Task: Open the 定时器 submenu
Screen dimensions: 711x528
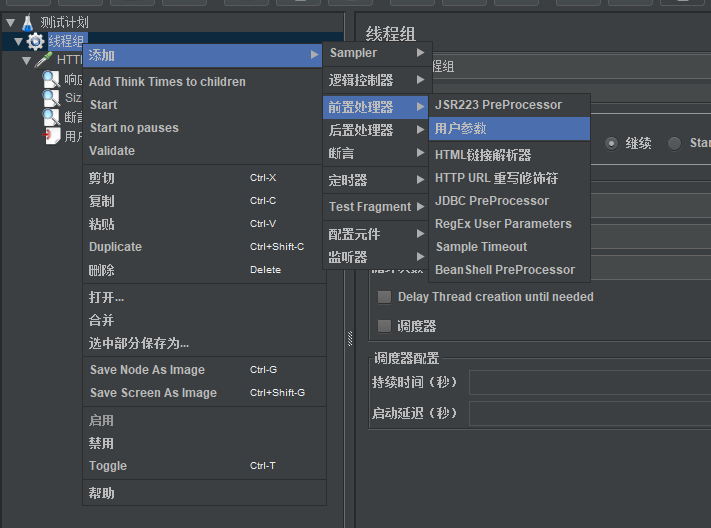Action: pyautogui.click(x=375, y=180)
